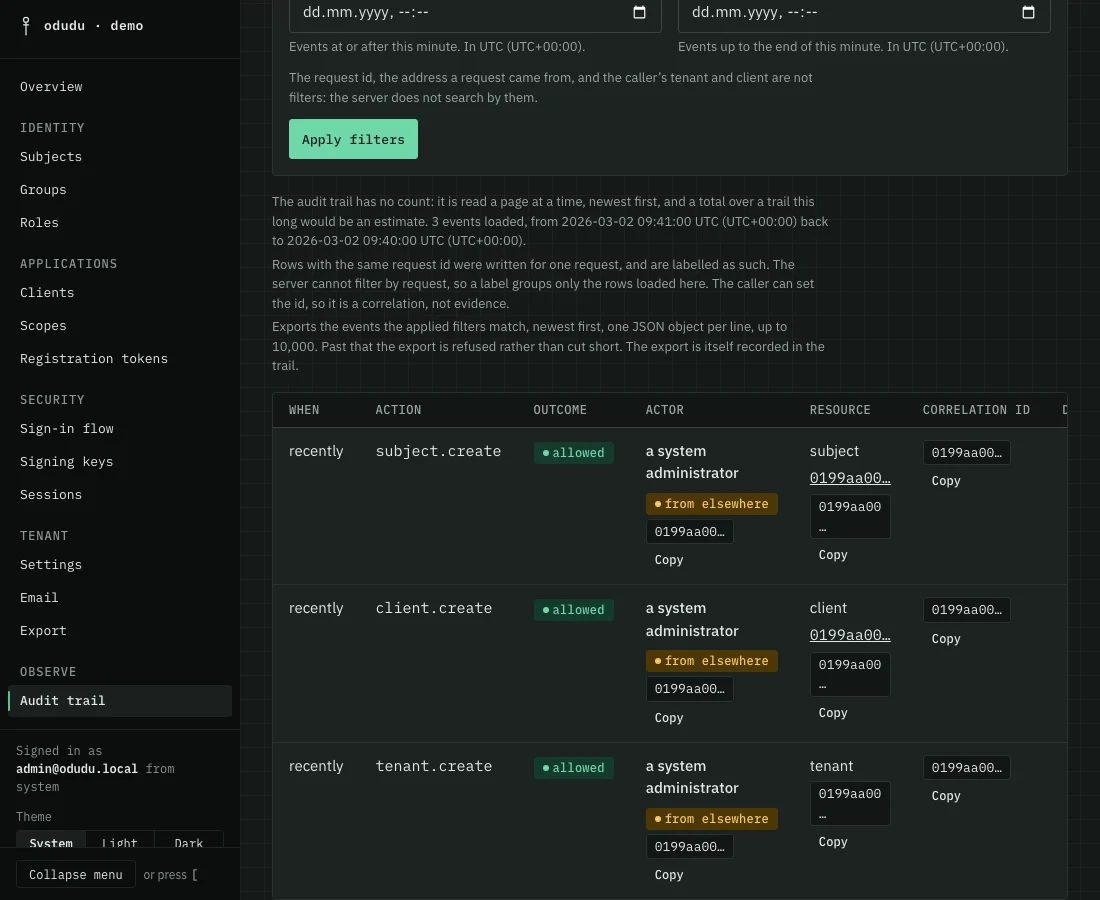This screenshot has width=1100, height=900.
Task: View Sessions in the sidebar
Action: pos(120,495)
